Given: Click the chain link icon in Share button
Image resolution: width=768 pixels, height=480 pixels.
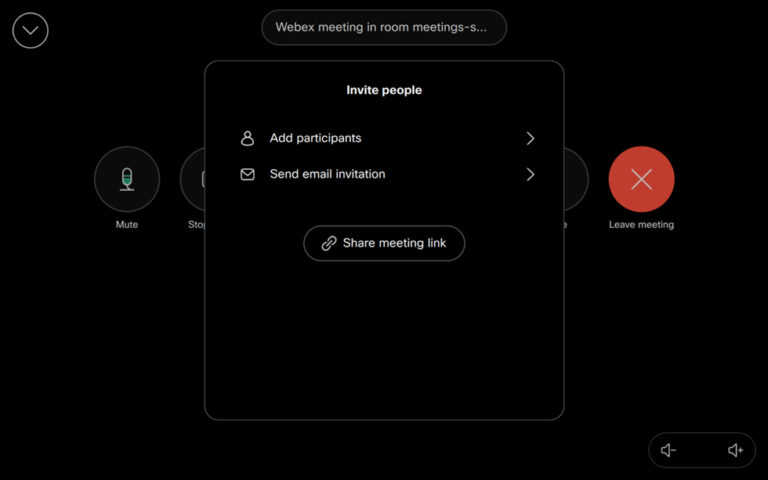Looking at the screenshot, I should (x=328, y=243).
